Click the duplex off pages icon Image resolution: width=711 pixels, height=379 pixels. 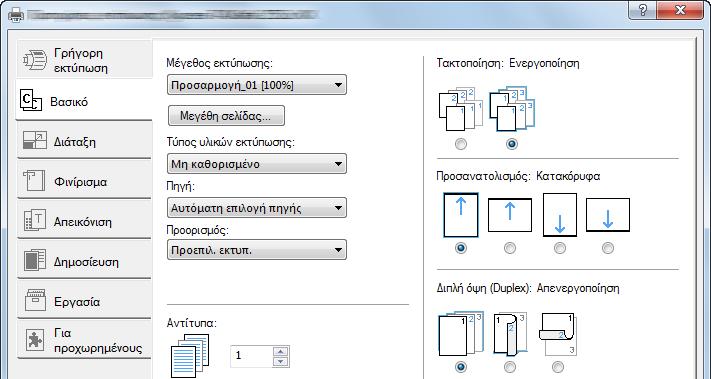(x=461, y=335)
